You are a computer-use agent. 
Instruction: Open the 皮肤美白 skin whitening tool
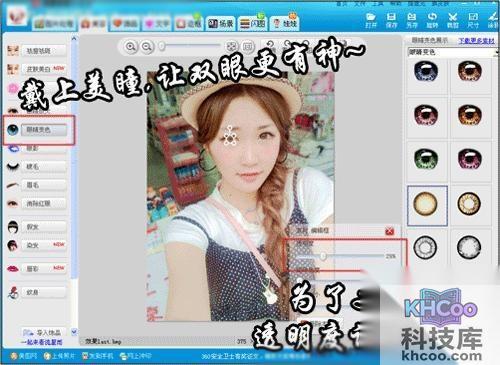[44, 69]
